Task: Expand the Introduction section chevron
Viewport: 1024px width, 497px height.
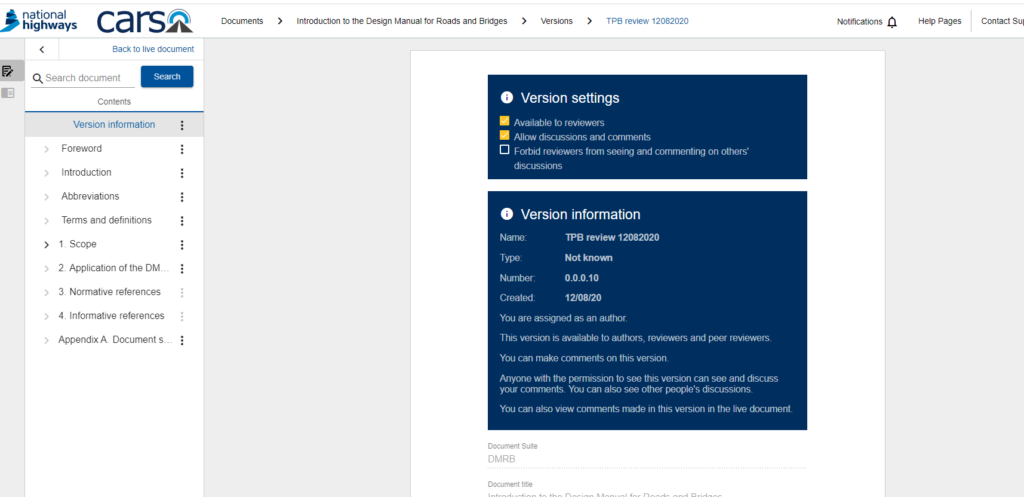Action: click(46, 173)
